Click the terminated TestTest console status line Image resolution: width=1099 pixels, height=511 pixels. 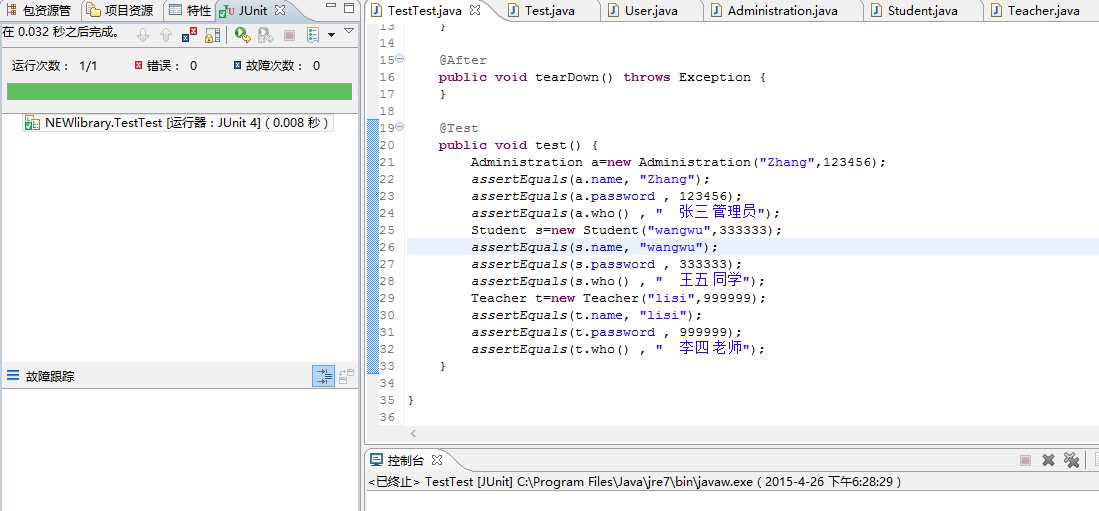634,482
